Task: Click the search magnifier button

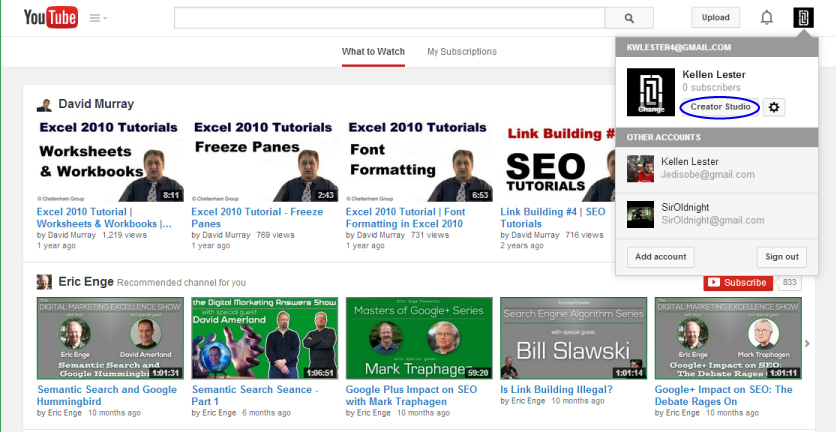Action: (x=629, y=18)
